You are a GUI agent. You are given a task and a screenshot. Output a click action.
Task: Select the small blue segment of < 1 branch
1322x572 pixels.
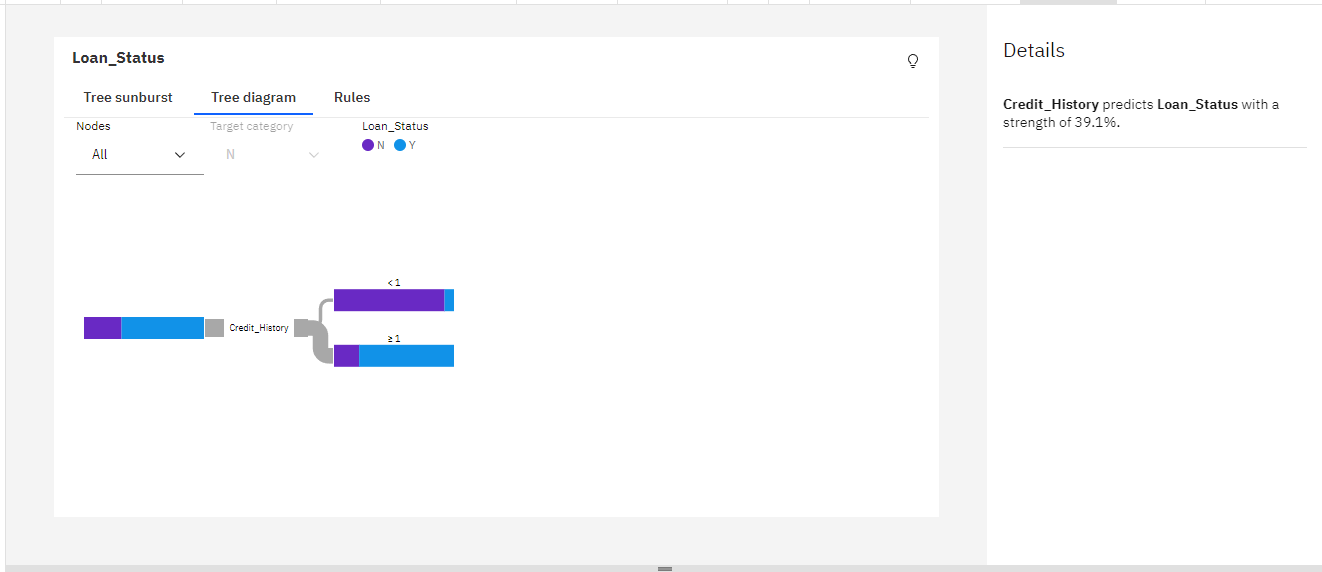(449, 300)
